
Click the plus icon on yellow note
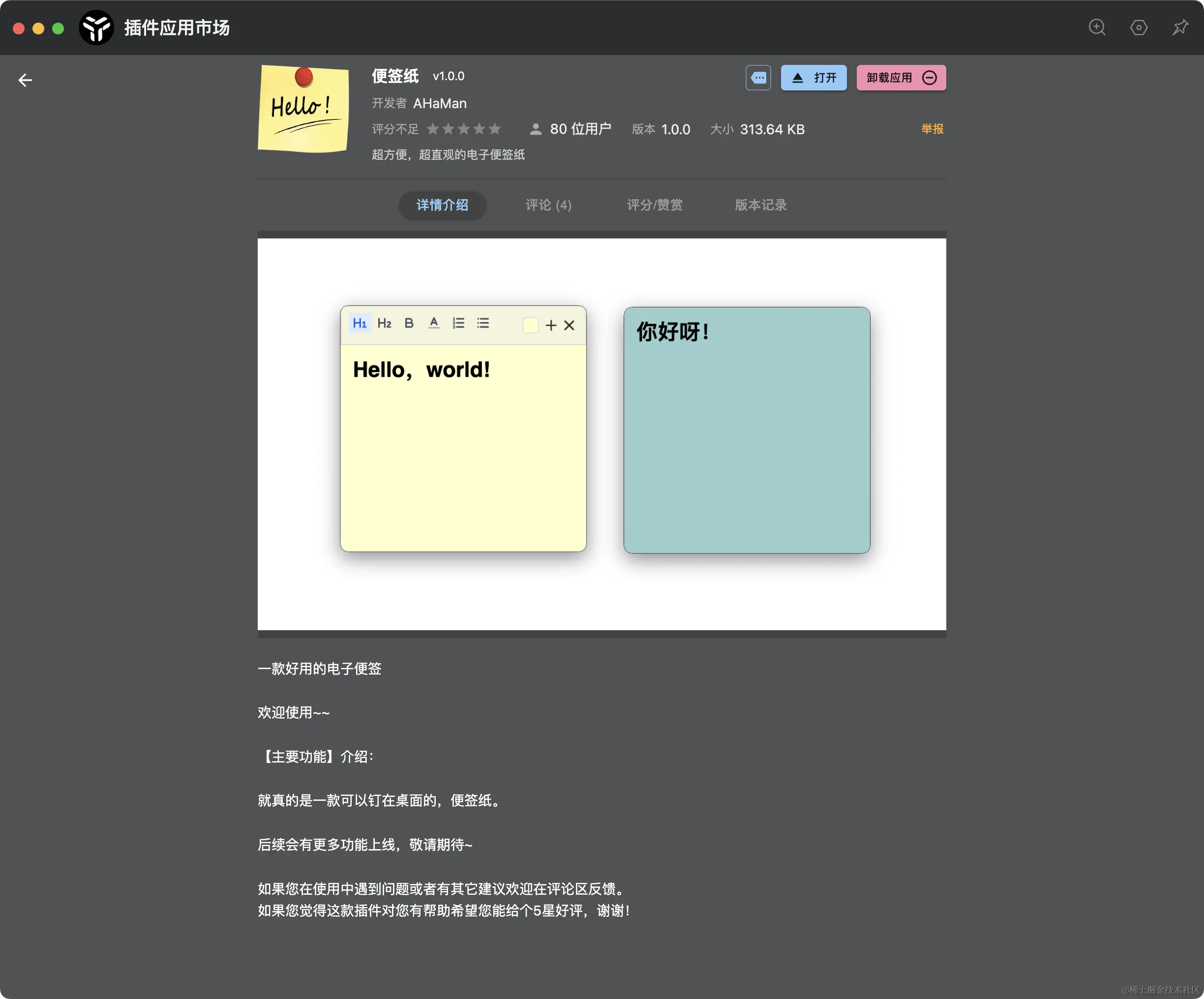pos(550,325)
